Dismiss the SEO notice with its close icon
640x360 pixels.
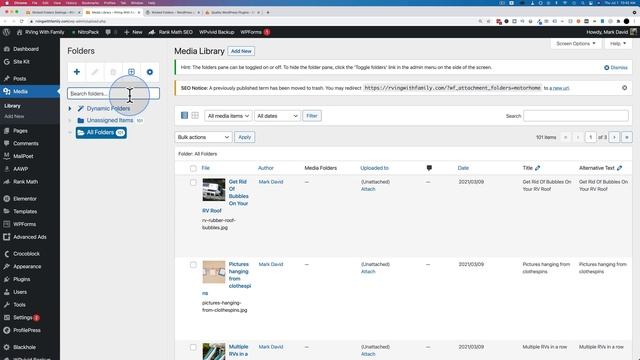[624, 88]
